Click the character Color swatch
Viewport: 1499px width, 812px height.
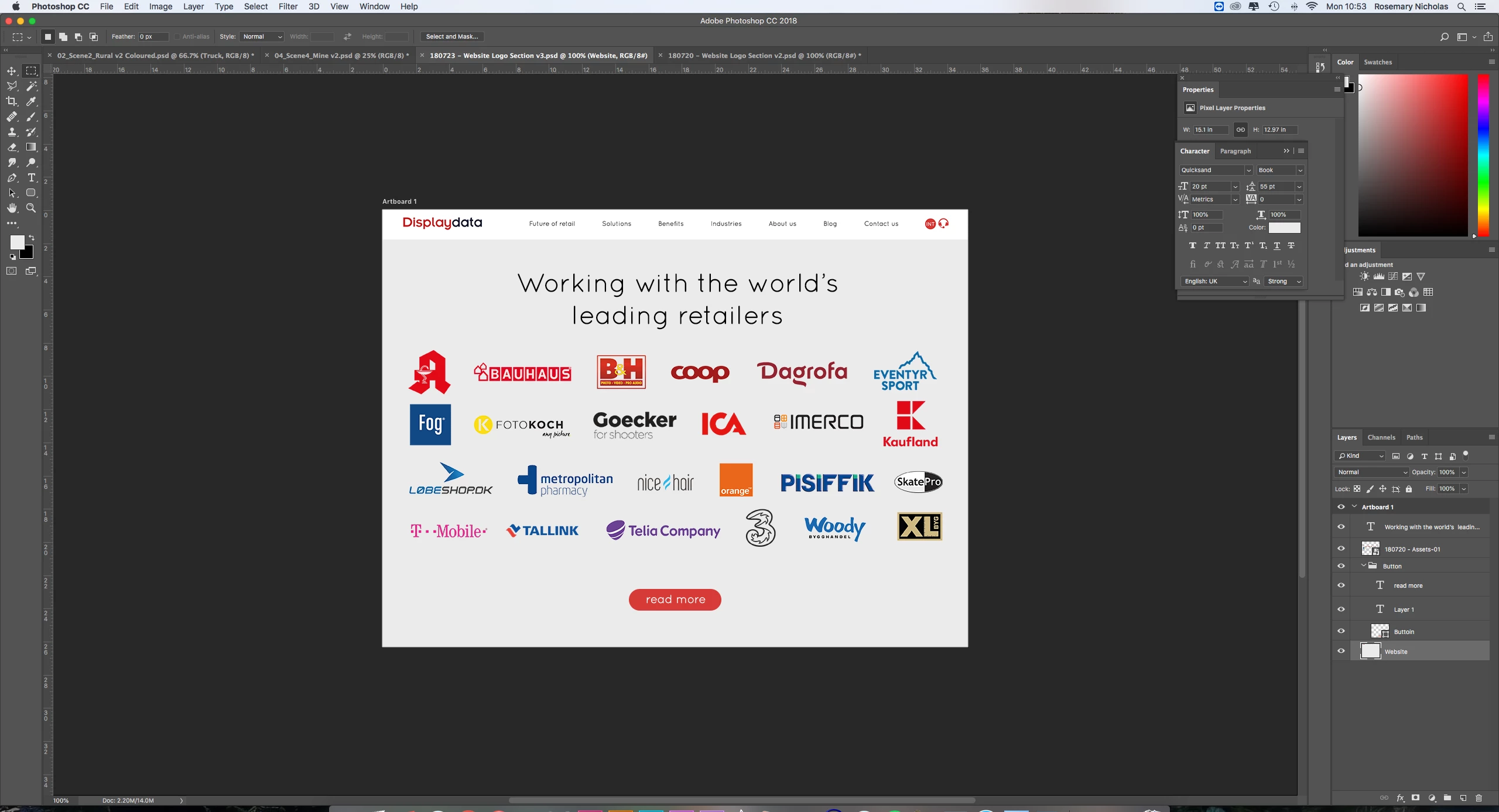pyautogui.click(x=1284, y=228)
